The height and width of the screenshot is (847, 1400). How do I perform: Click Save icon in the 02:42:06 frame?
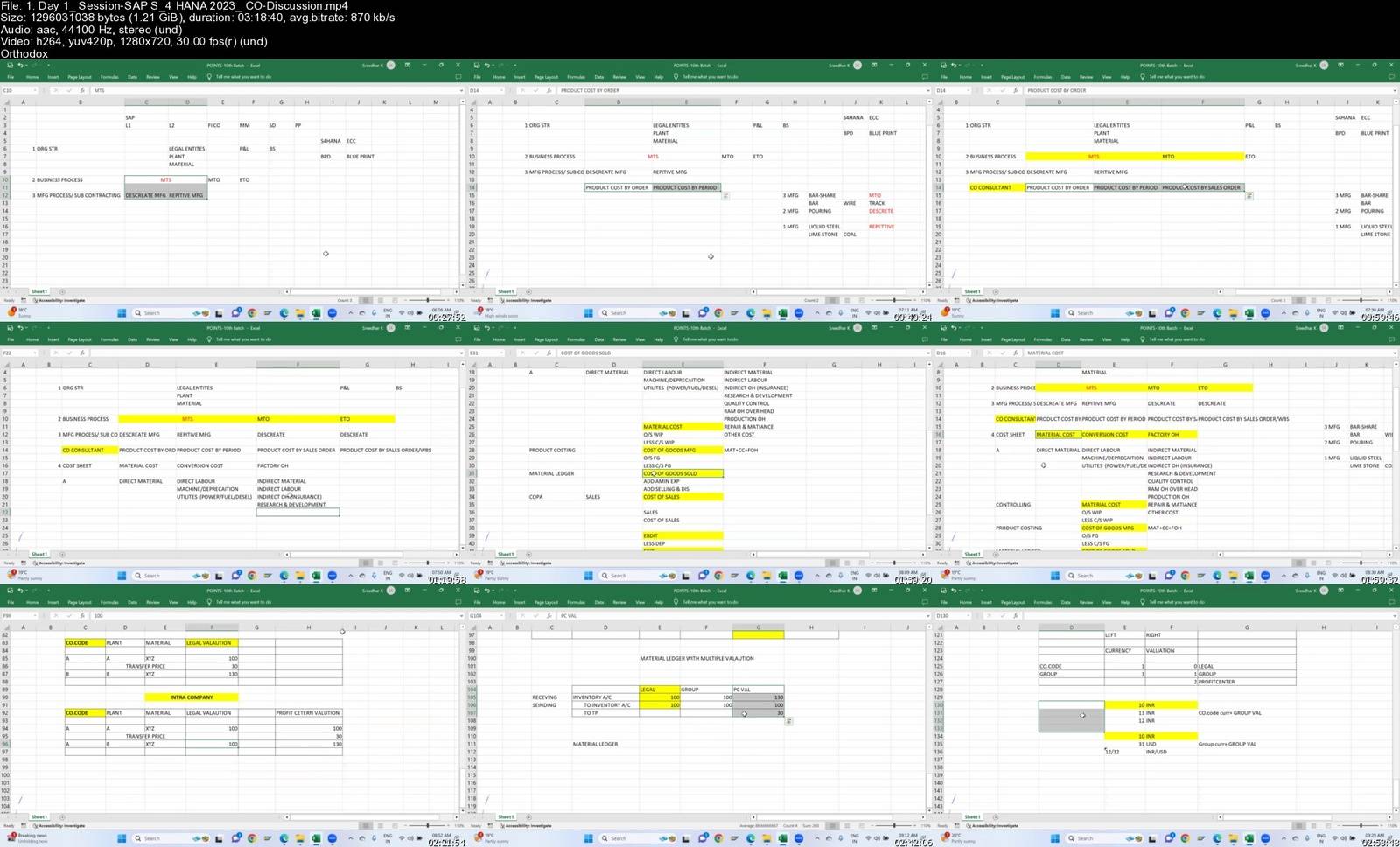tap(476, 591)
